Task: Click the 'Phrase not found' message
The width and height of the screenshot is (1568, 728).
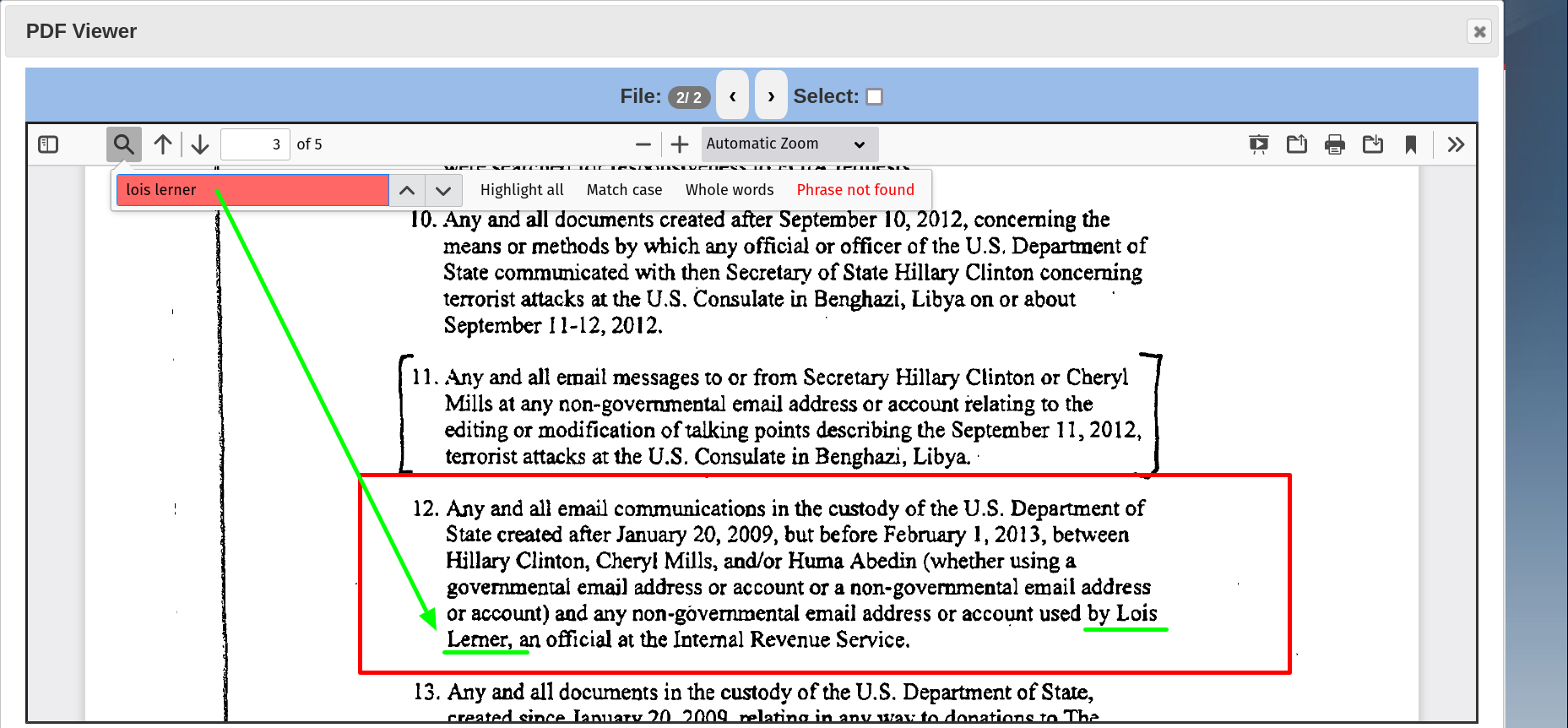Action: pyautogui.click(x=855, y=190)
